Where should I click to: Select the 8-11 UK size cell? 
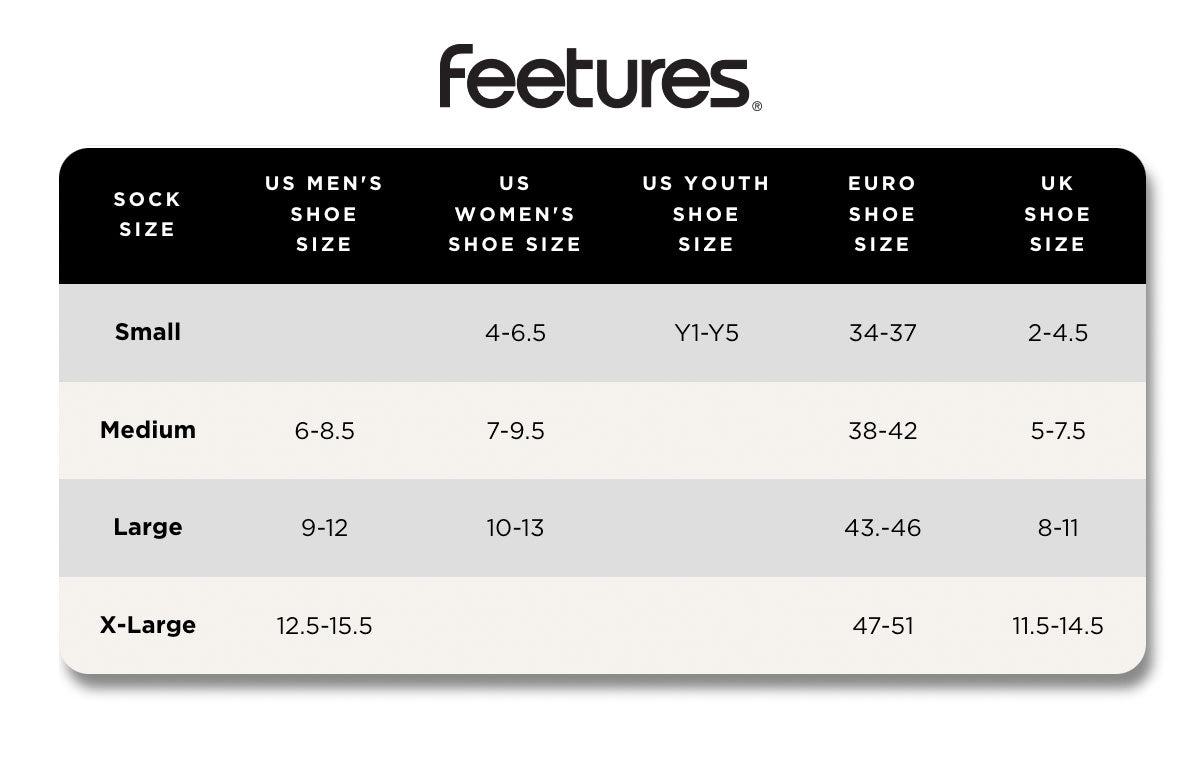click(x=1058, y=528)
